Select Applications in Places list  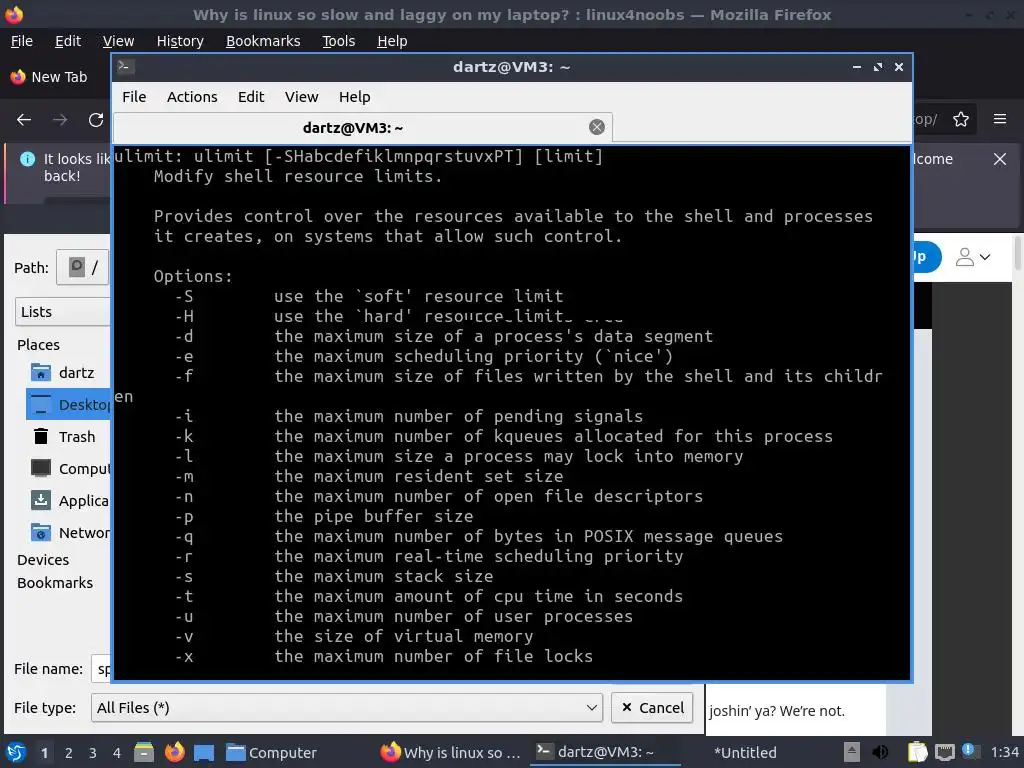pyautogui.click(x=69, y=501)
